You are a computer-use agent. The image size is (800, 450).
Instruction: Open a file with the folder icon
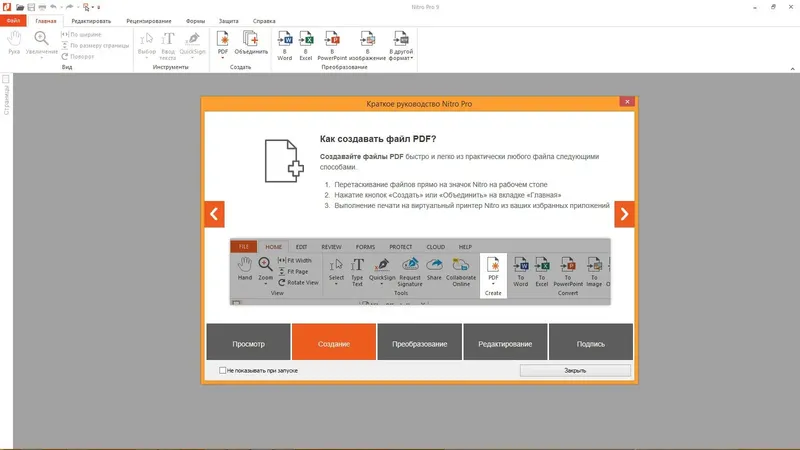click(20, 7)
